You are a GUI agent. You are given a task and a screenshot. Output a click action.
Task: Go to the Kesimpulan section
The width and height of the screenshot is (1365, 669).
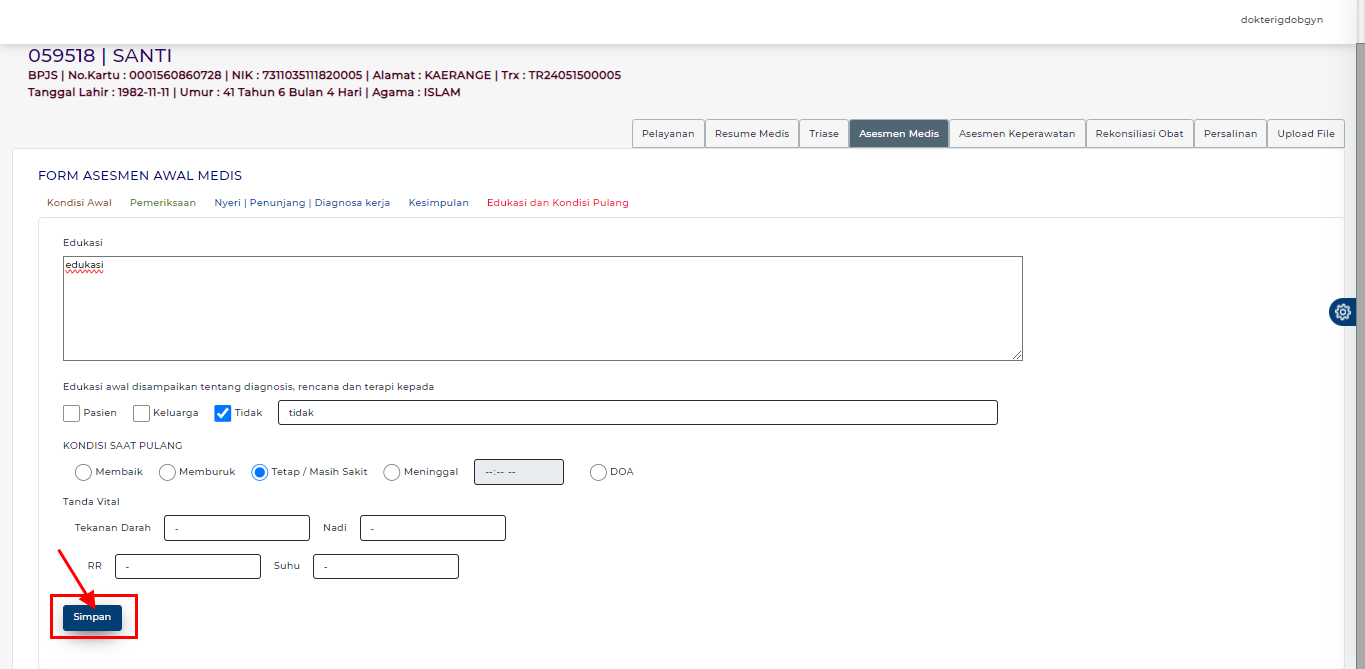pyautogui.click(x=438, y=203)
